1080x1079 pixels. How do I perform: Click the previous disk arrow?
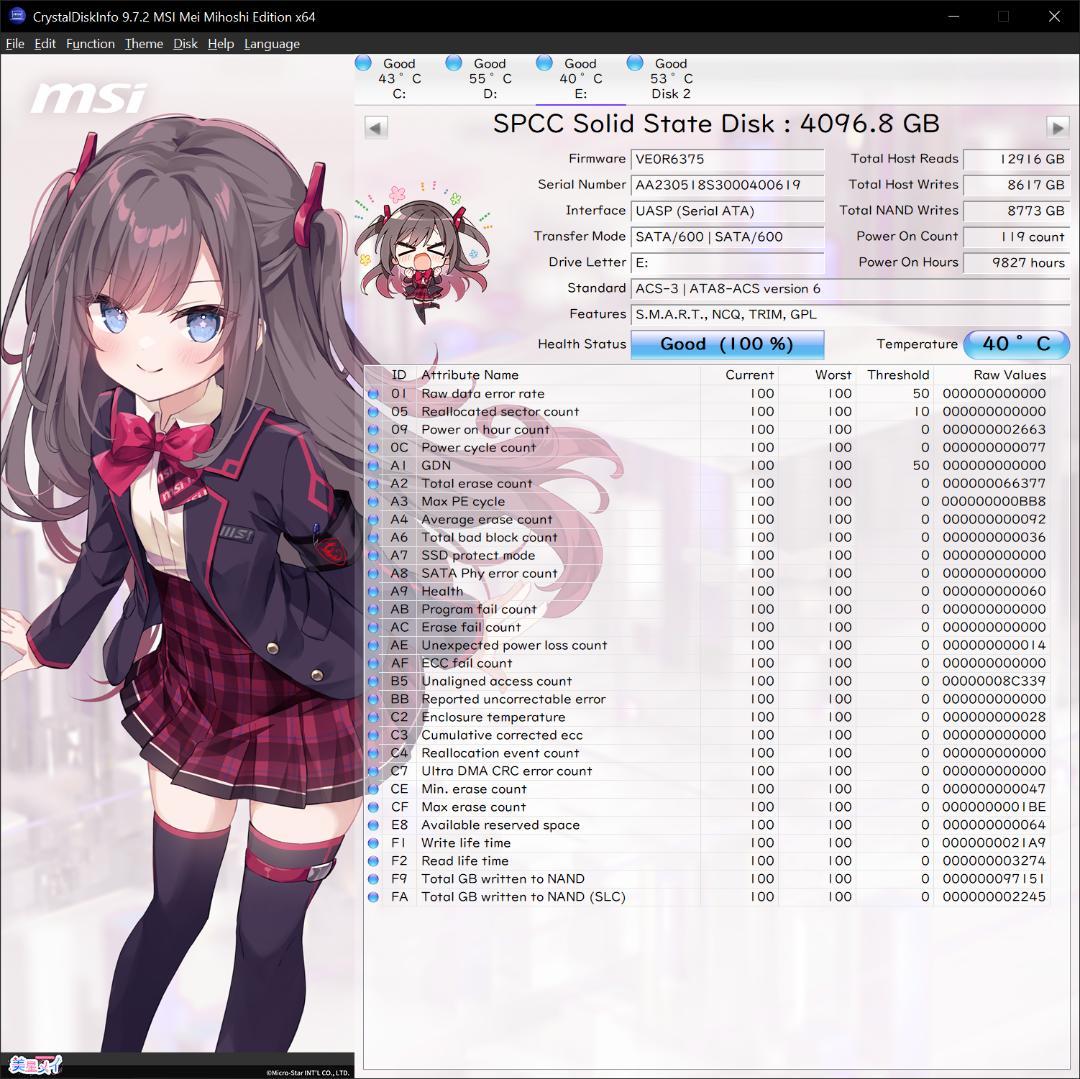[x=375, y=126]
